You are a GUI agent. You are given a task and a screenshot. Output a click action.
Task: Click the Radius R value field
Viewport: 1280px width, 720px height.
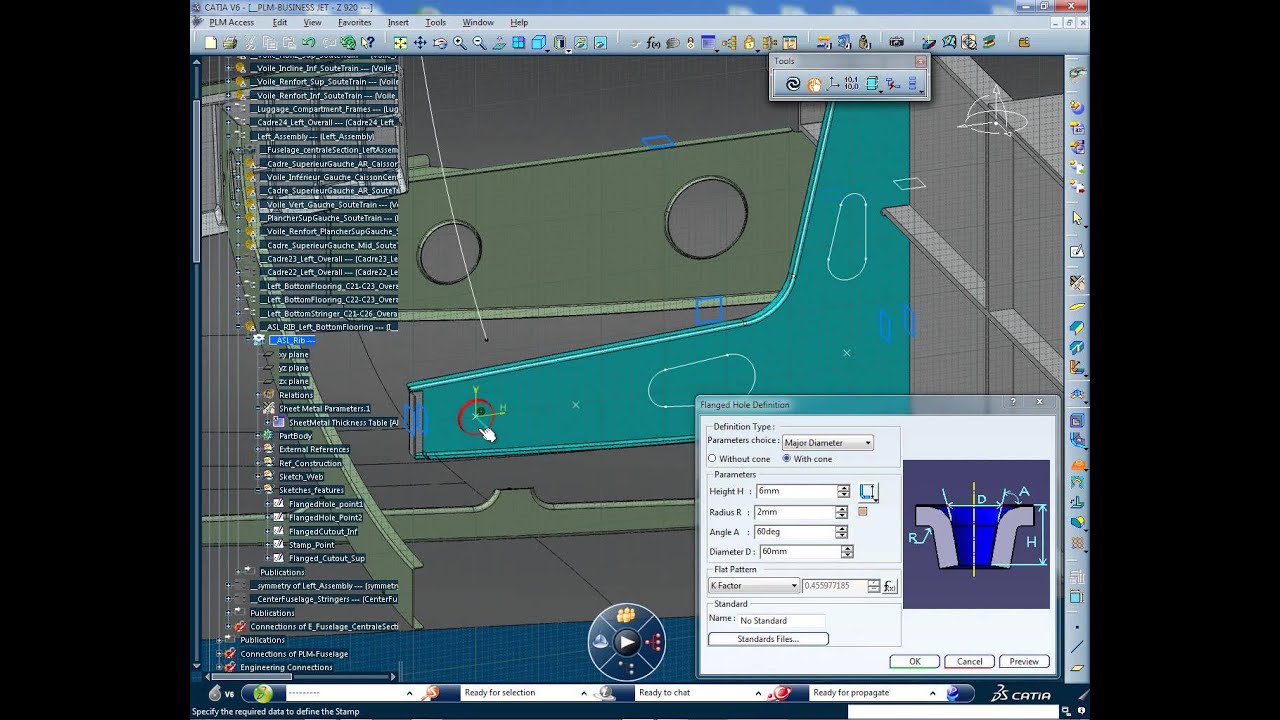coord(796,512)
